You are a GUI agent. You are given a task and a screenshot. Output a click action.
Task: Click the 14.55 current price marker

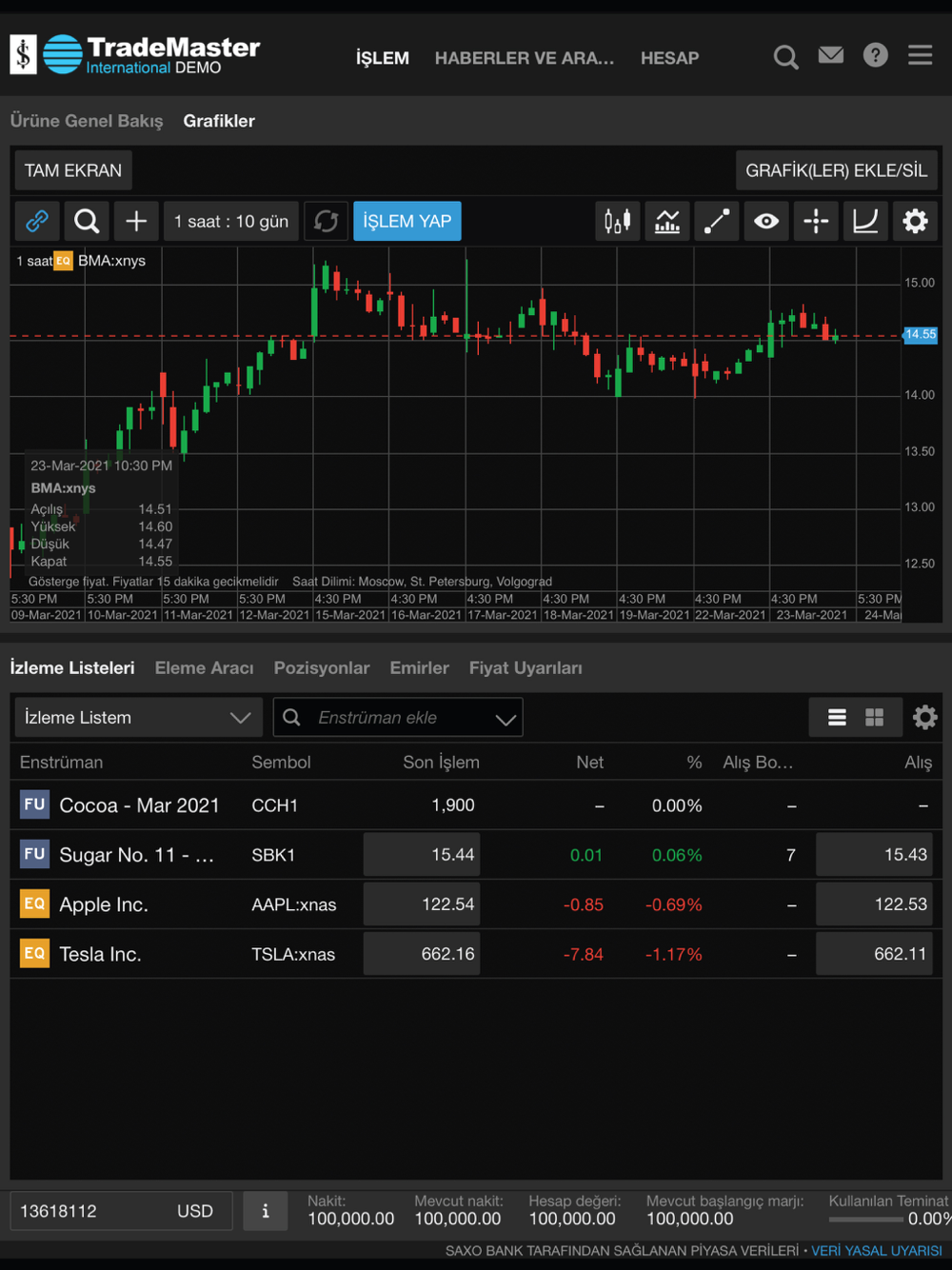click(920, 335)
